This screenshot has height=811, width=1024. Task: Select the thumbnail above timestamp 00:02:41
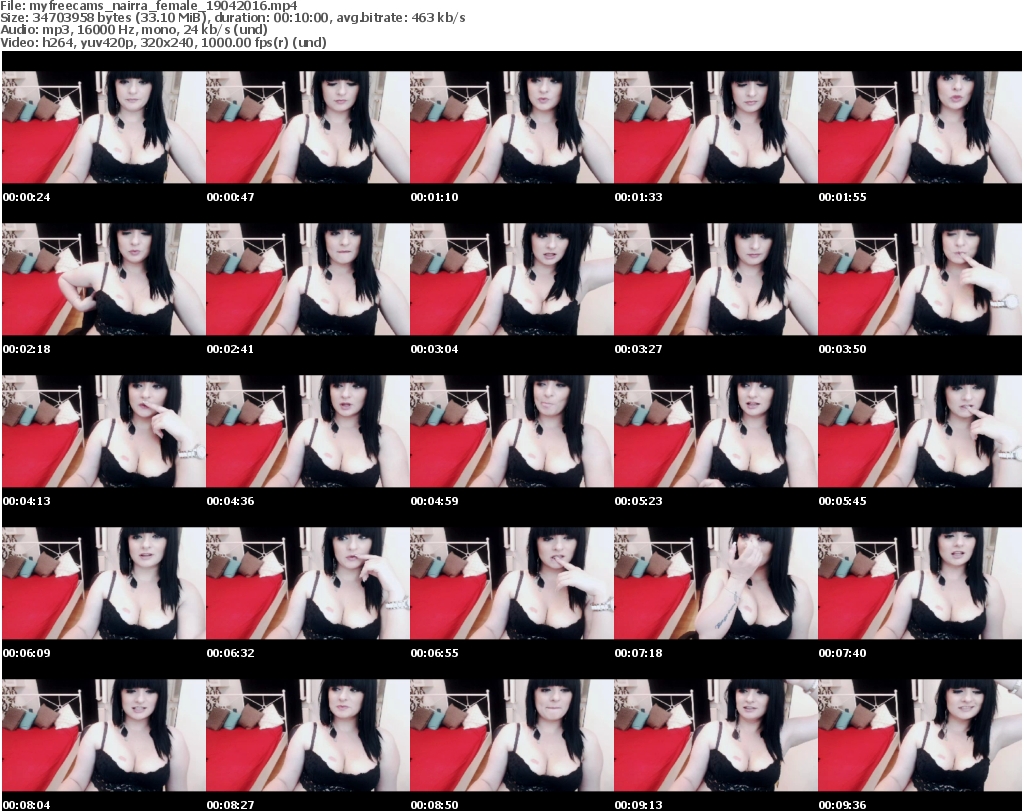click(308, 279)
